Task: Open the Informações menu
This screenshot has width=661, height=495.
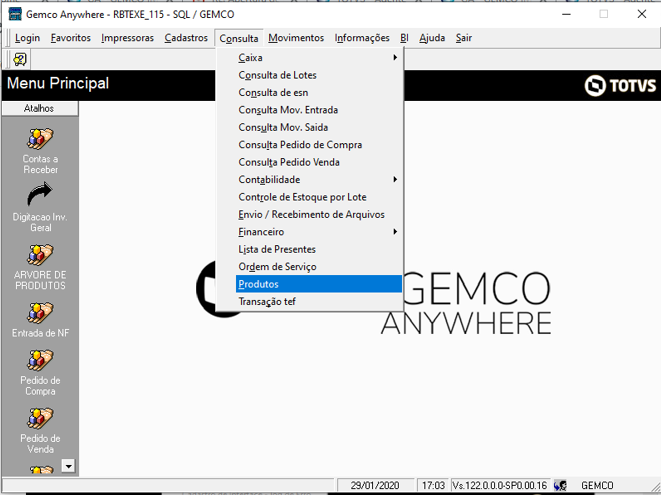Action: (362, 38)
